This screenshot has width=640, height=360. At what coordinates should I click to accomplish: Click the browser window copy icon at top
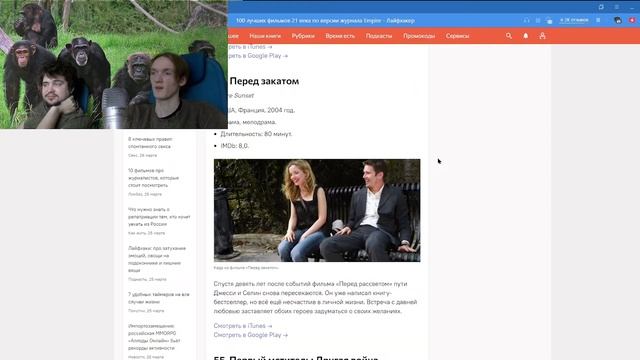pos(601,7)
